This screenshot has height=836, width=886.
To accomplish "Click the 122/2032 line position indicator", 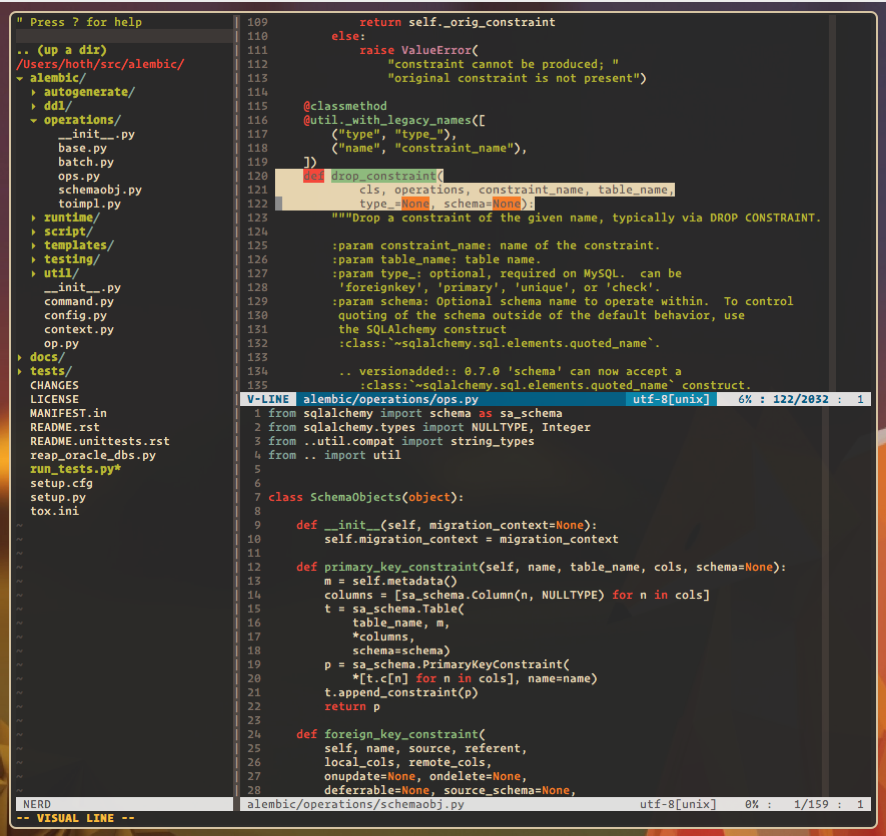I will (x=801, y=399).
